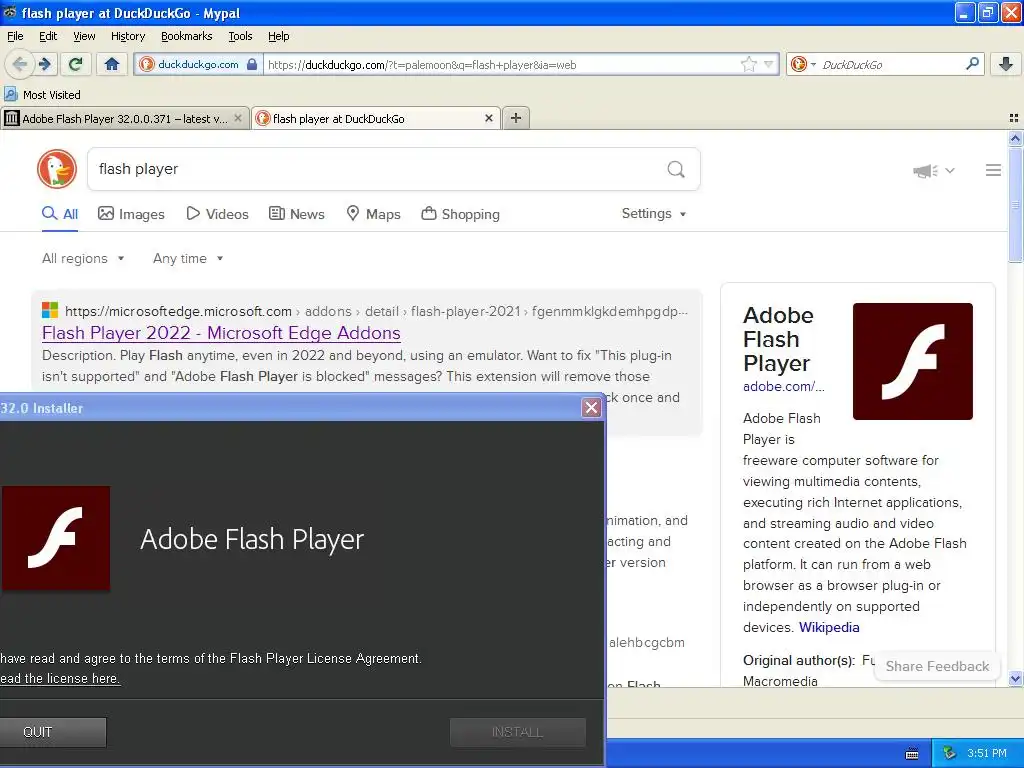This screenshot has width=1024, height=768.
Task: Open the adobe.com link in info panel
Action: [784, 387]
